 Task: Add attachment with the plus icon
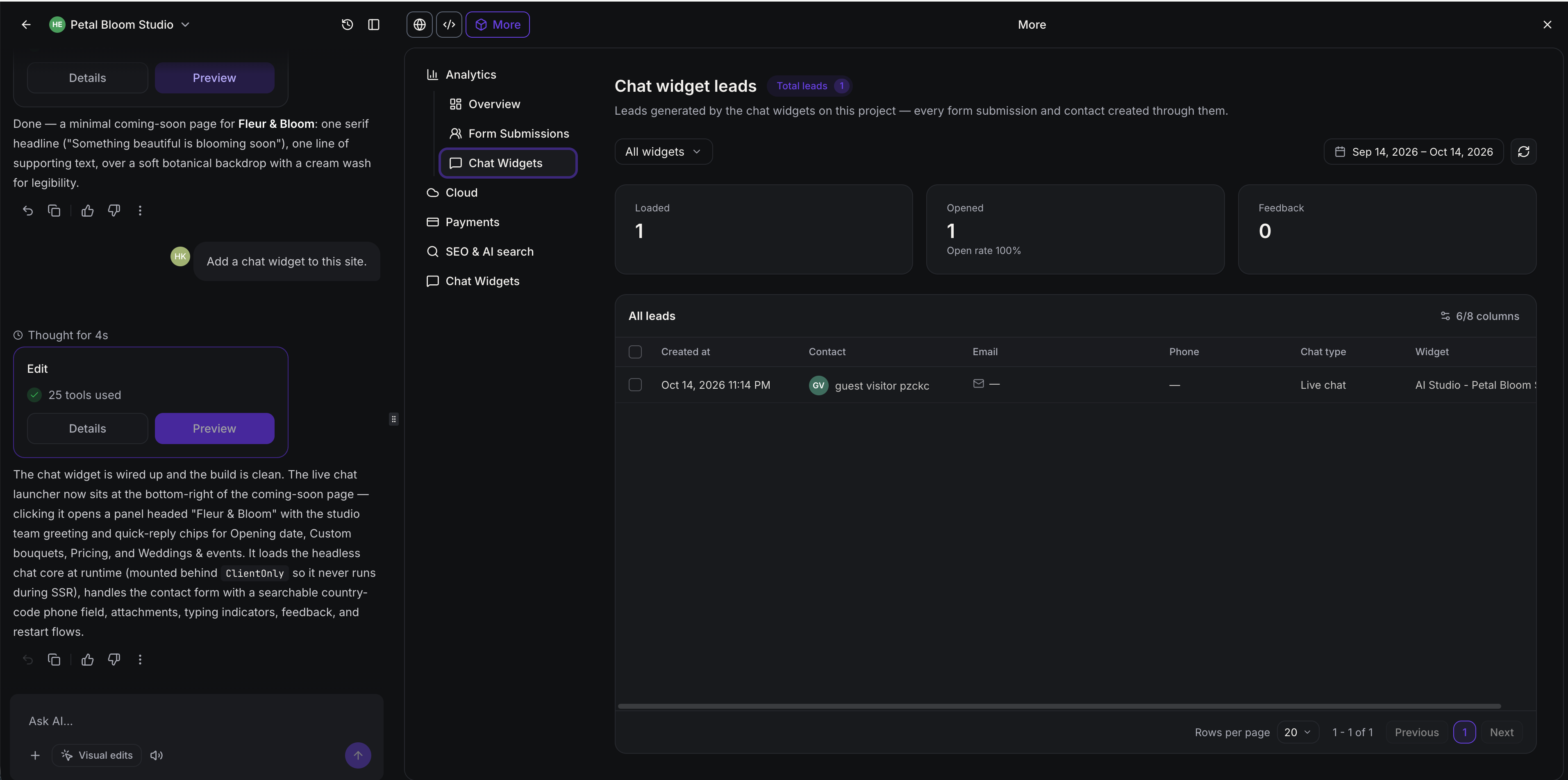click(x=35, y=755)
